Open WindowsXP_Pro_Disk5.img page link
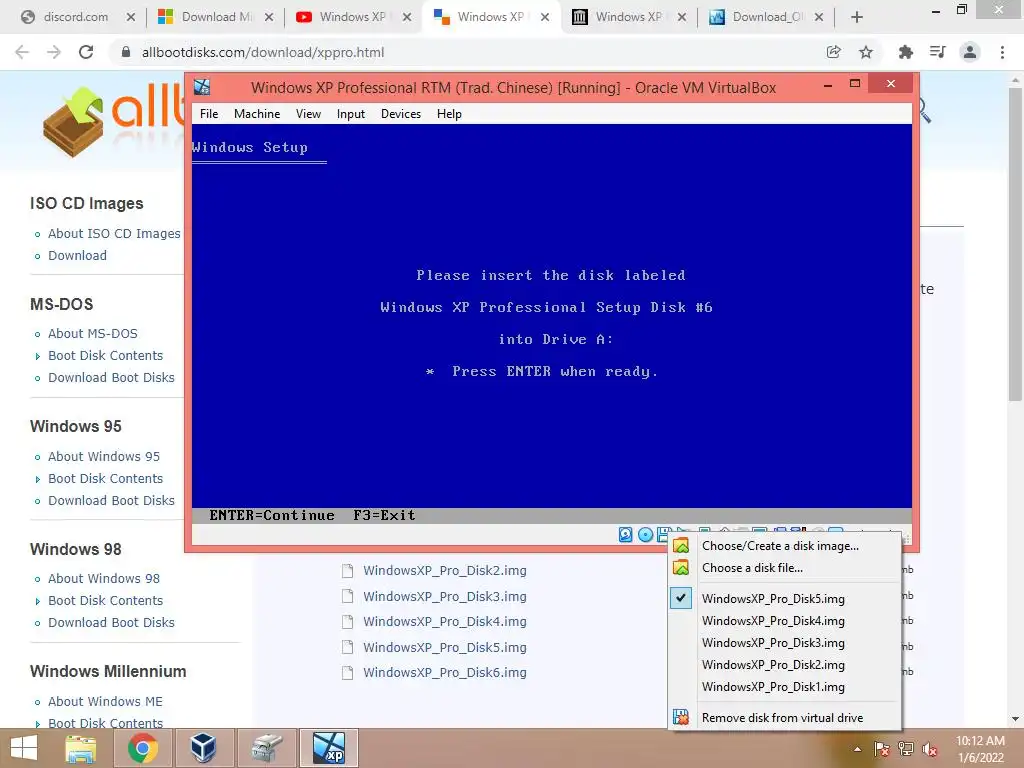 (445, 647)
